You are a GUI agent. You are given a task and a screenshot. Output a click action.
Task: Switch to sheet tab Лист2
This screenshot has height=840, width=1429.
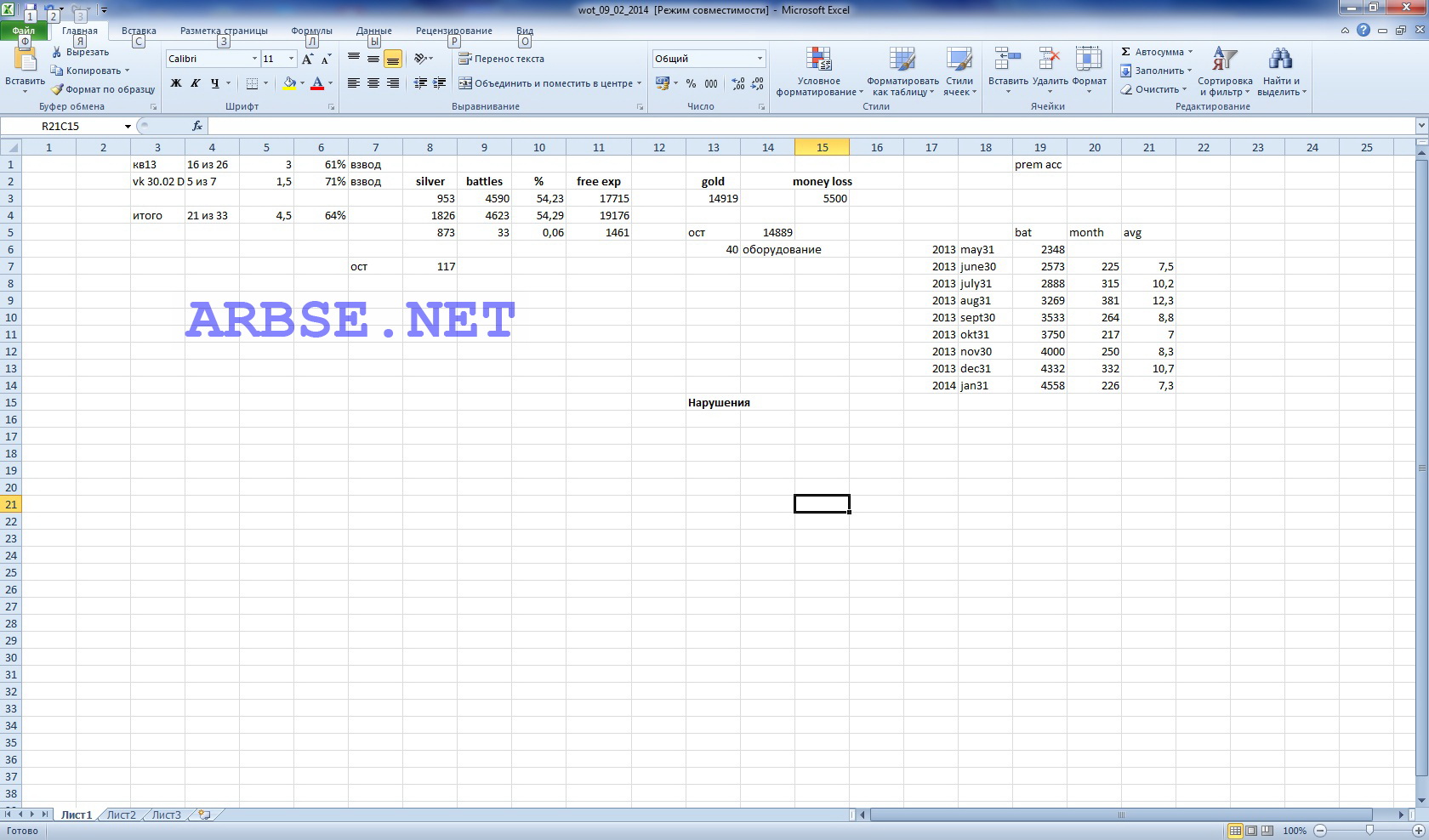click(121, 814)
